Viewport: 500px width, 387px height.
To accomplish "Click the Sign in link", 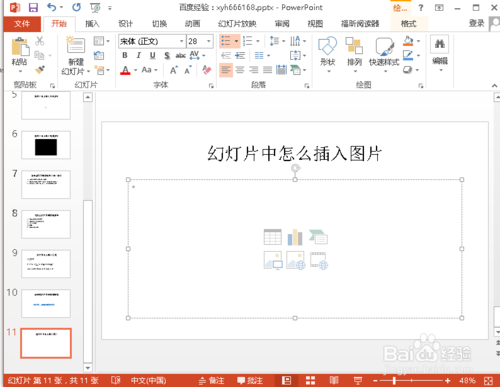I will click(x=477, y=23).
